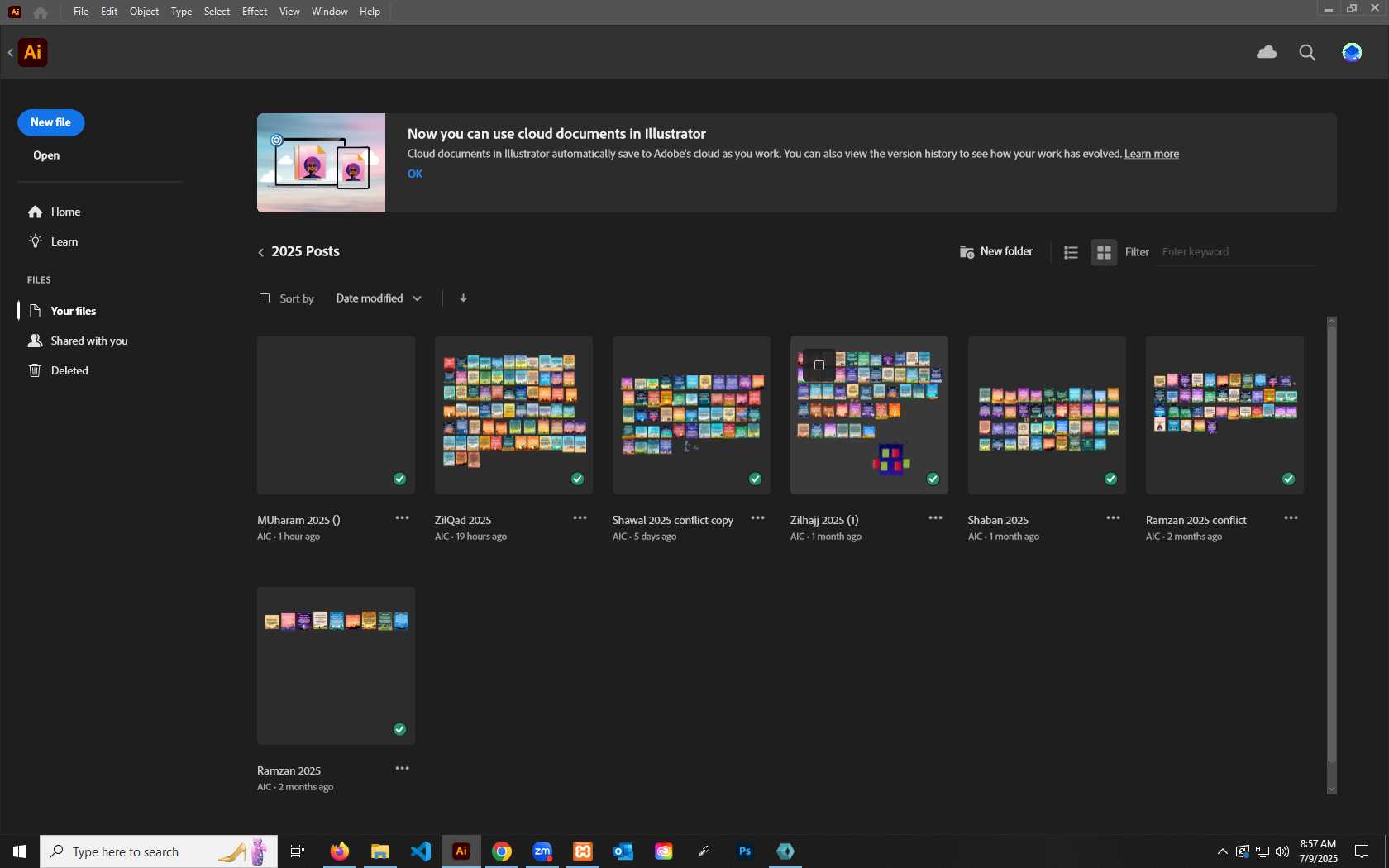This screenshot has height=868, width=1389.
Task: Open the Date modified sort dropdown
Action: (379, 298)
